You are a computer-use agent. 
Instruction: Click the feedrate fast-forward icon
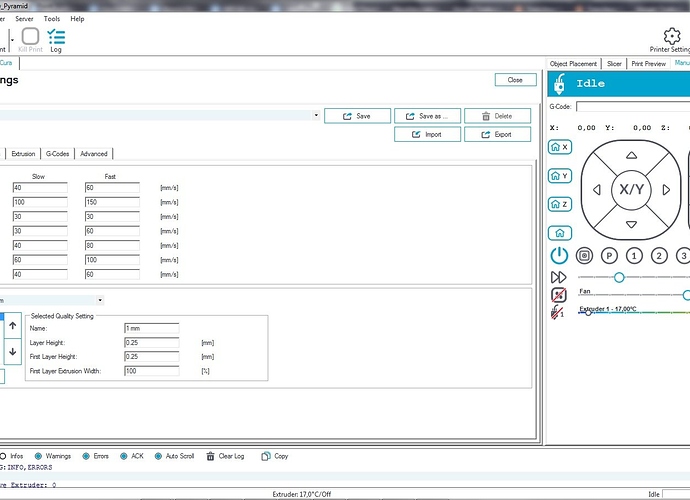tap(558, 277)
